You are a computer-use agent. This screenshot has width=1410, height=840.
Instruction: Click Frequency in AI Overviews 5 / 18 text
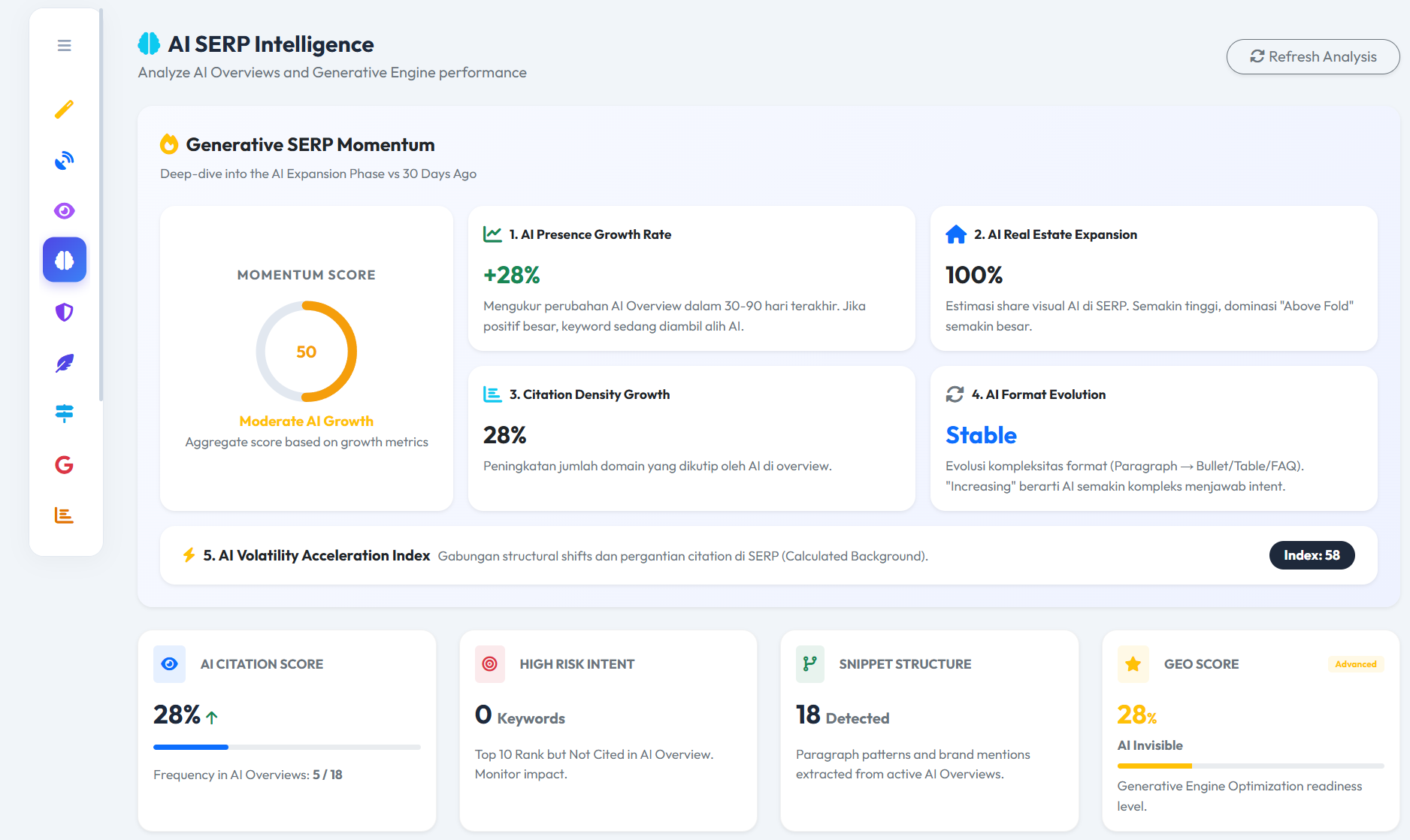(248, 775)
